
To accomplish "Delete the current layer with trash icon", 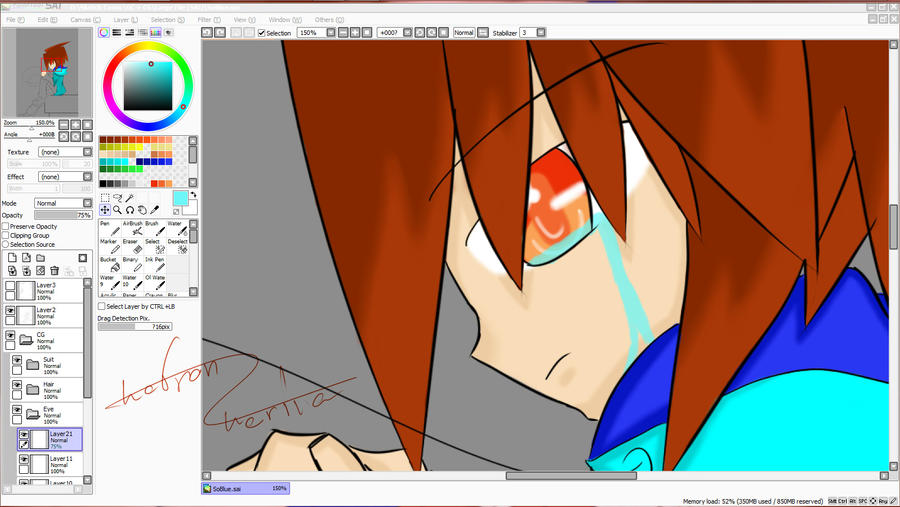I will pos(55,270).
